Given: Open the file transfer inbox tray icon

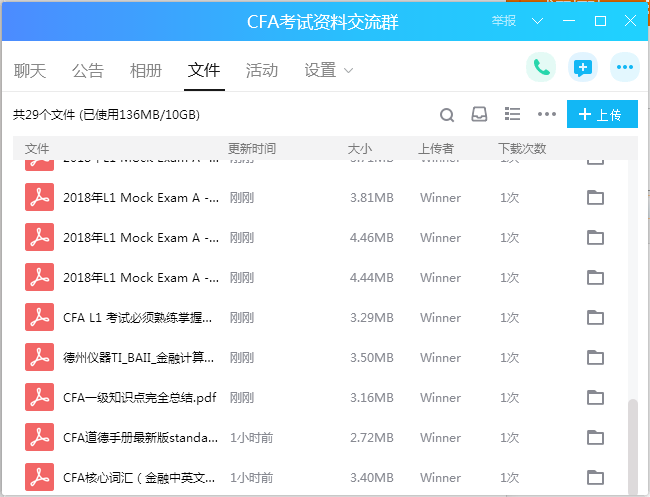Looking at the screenshot, I should pyautogui.click(x=479, y=114).
